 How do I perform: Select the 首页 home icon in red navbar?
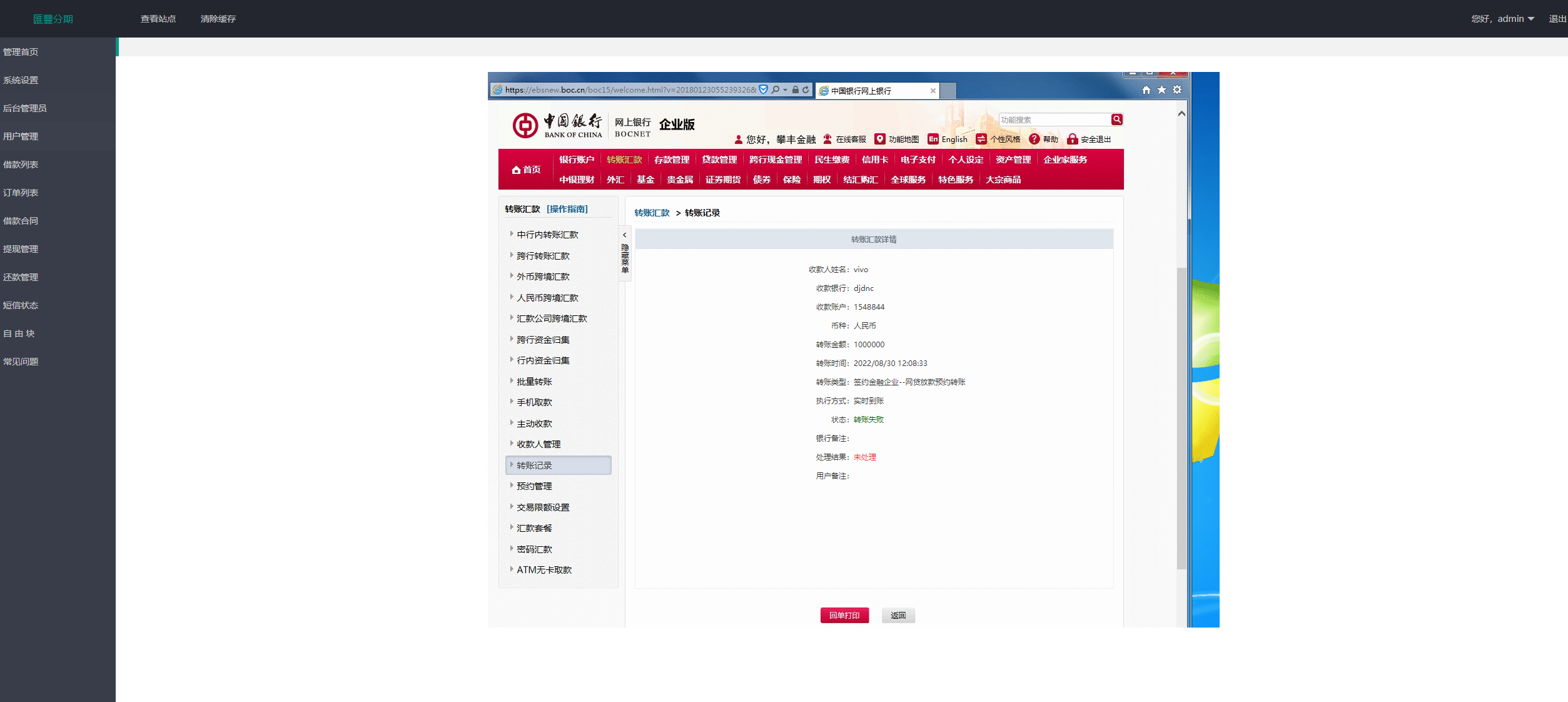pyautogui.click(x=515, y=168)
